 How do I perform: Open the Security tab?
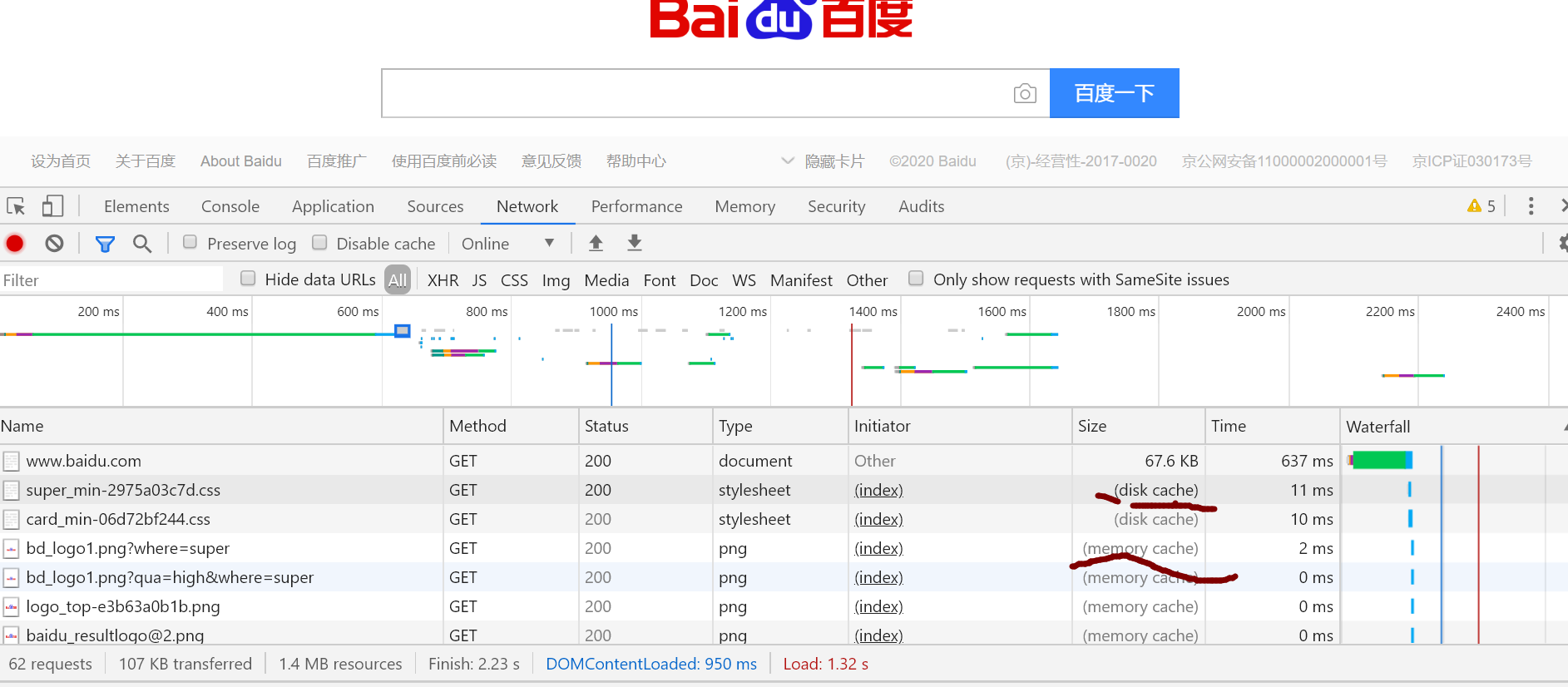836,206
